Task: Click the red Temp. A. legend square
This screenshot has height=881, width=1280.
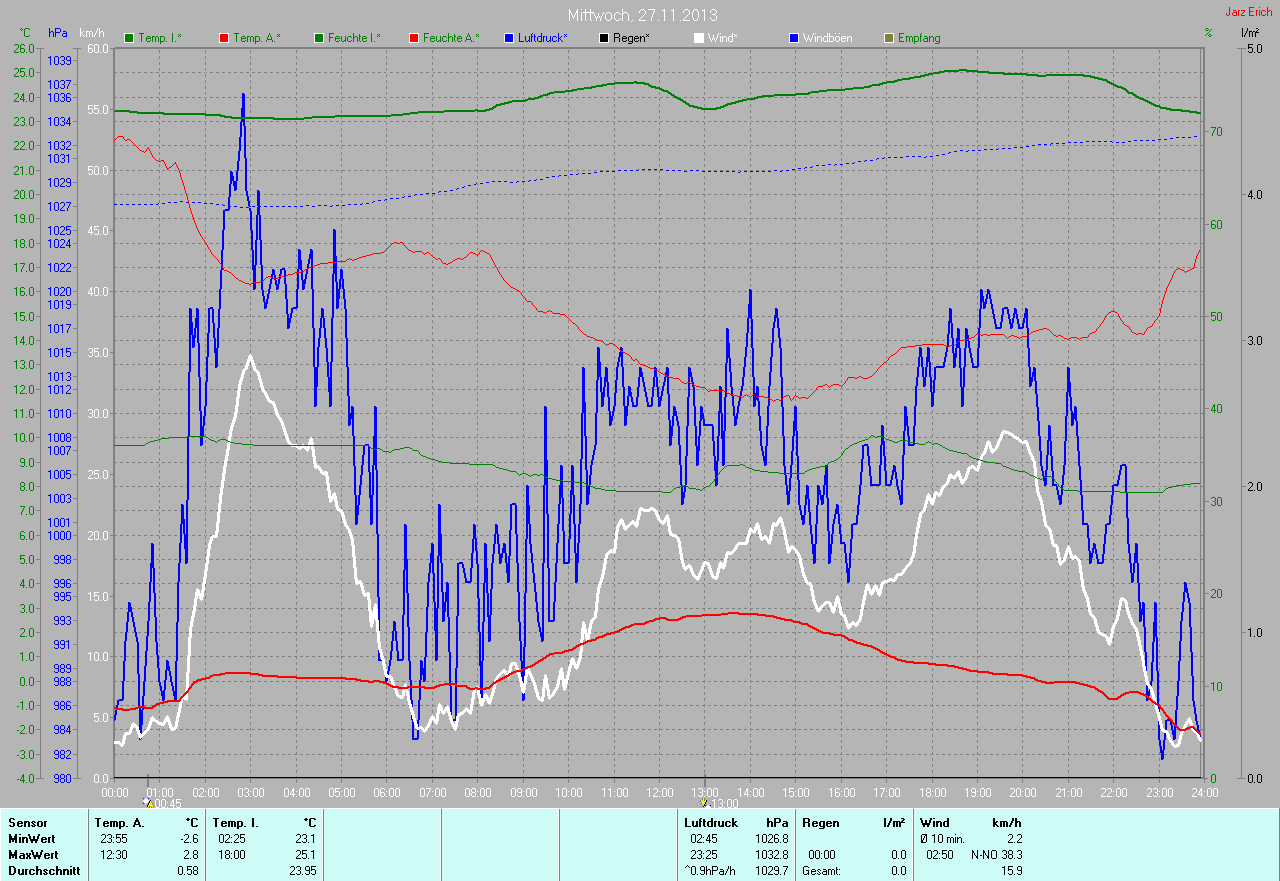Action: click(224, 38)
